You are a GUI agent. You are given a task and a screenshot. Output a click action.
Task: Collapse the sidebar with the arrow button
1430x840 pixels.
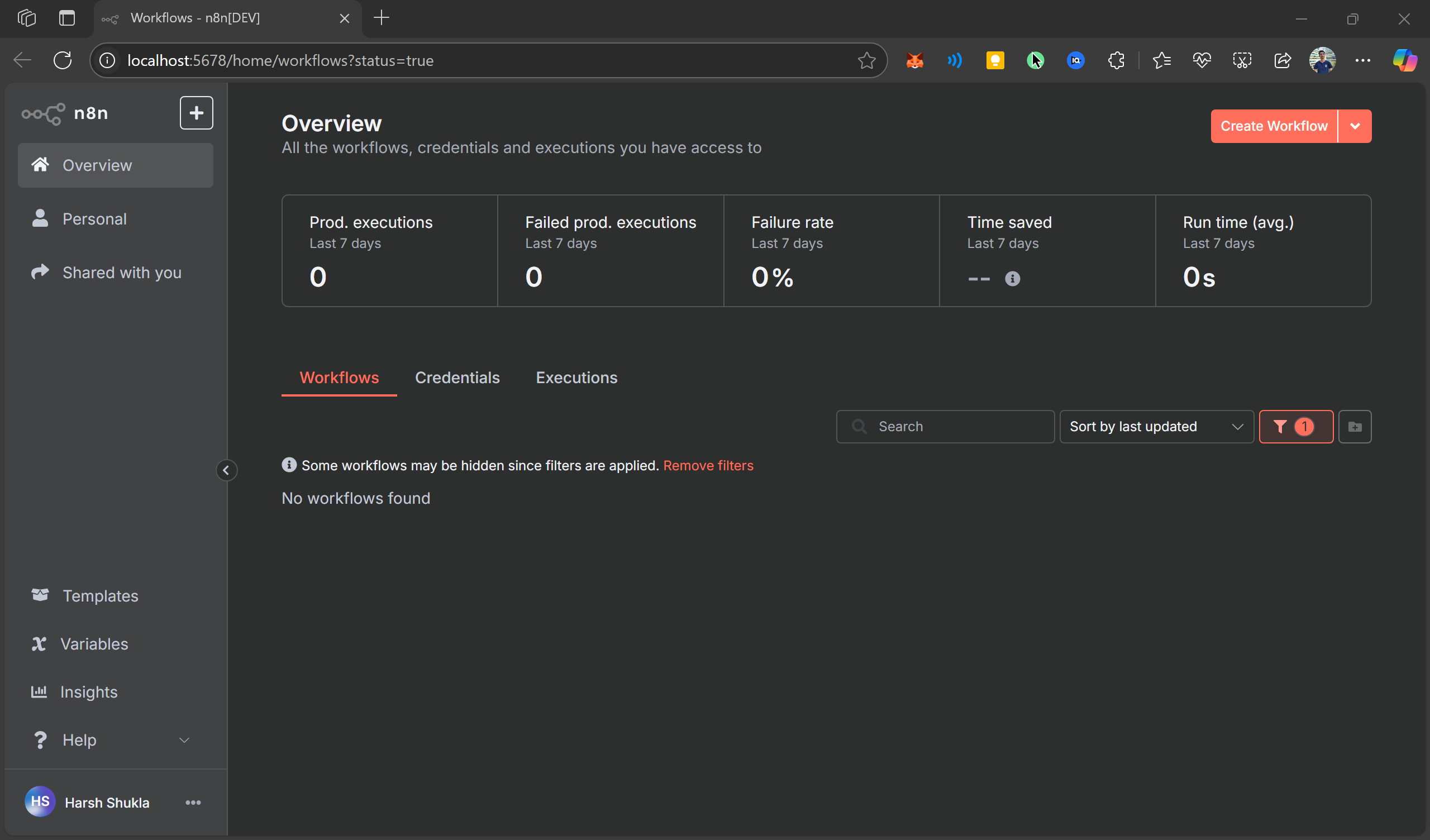pos(226,470)
